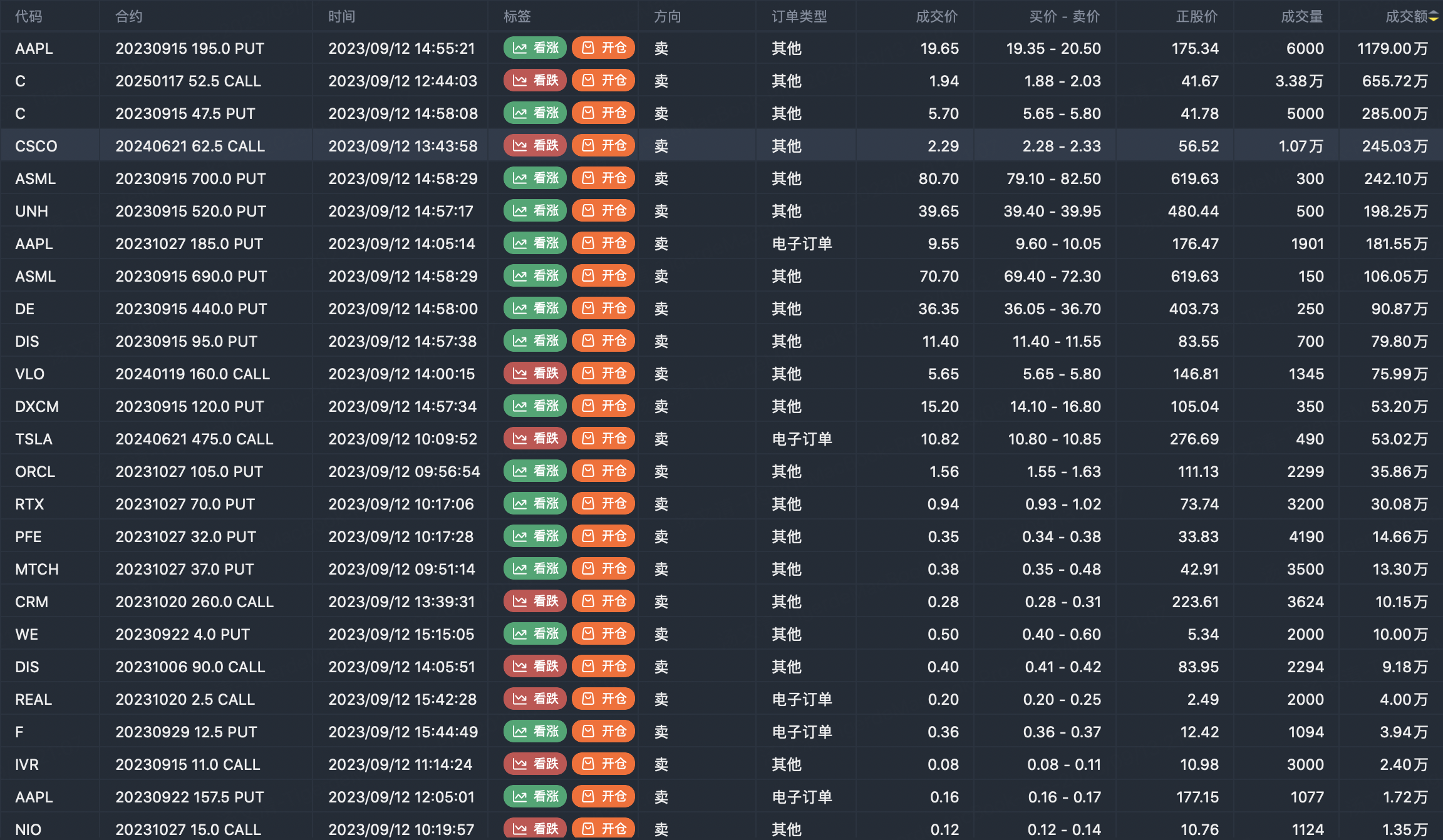Click the sort arrow icon beside 成交额
Viewport: 1443px width, 840px height.
(x=1434, y=17)
